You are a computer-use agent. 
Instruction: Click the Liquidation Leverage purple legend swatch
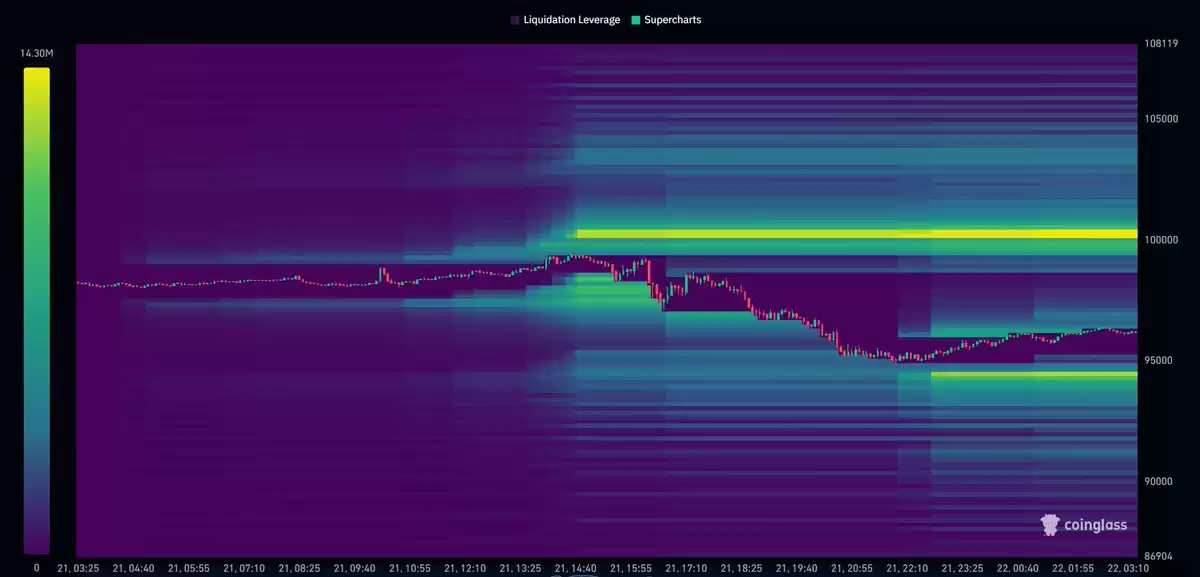514,19
